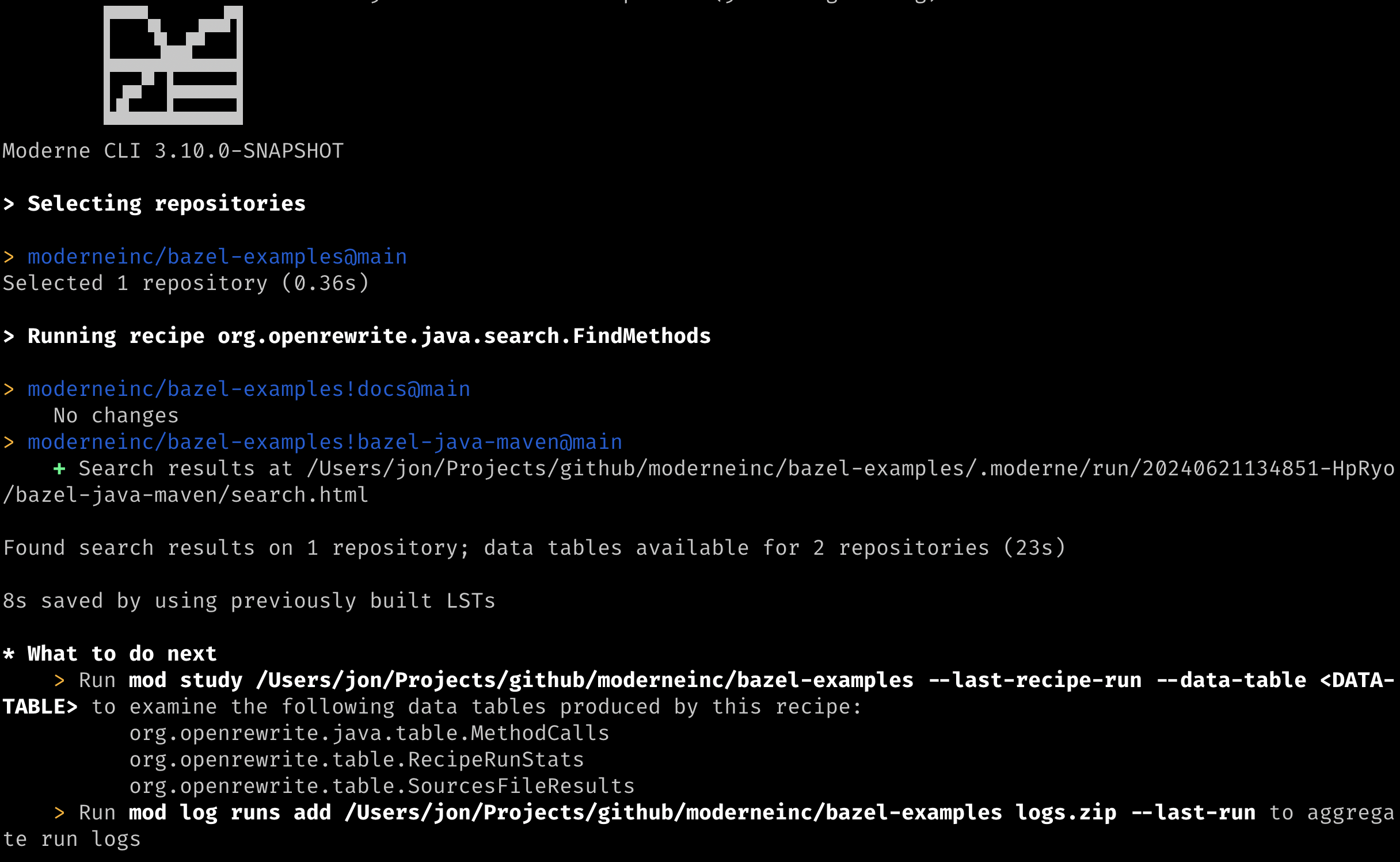Viewport: 1400px width, 862px height.
Task: Click the white chevron before Running recipe
Action: tap(9, 337)
